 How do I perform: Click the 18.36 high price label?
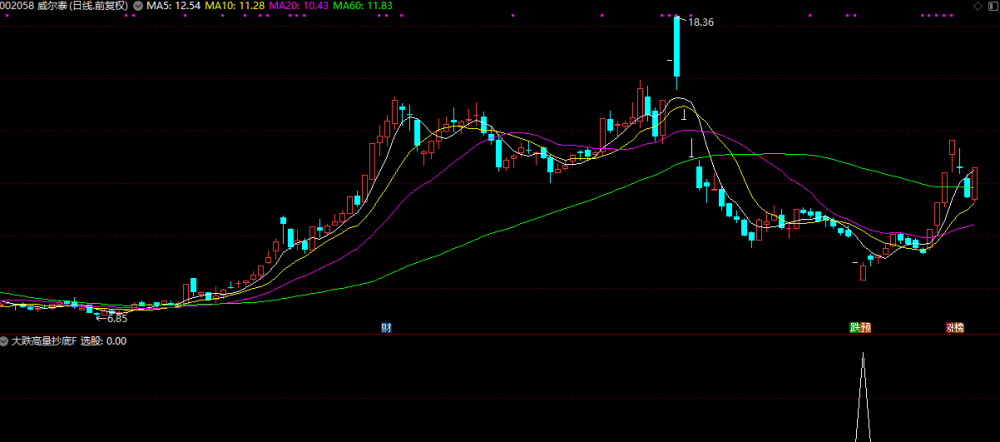point(702,22)
